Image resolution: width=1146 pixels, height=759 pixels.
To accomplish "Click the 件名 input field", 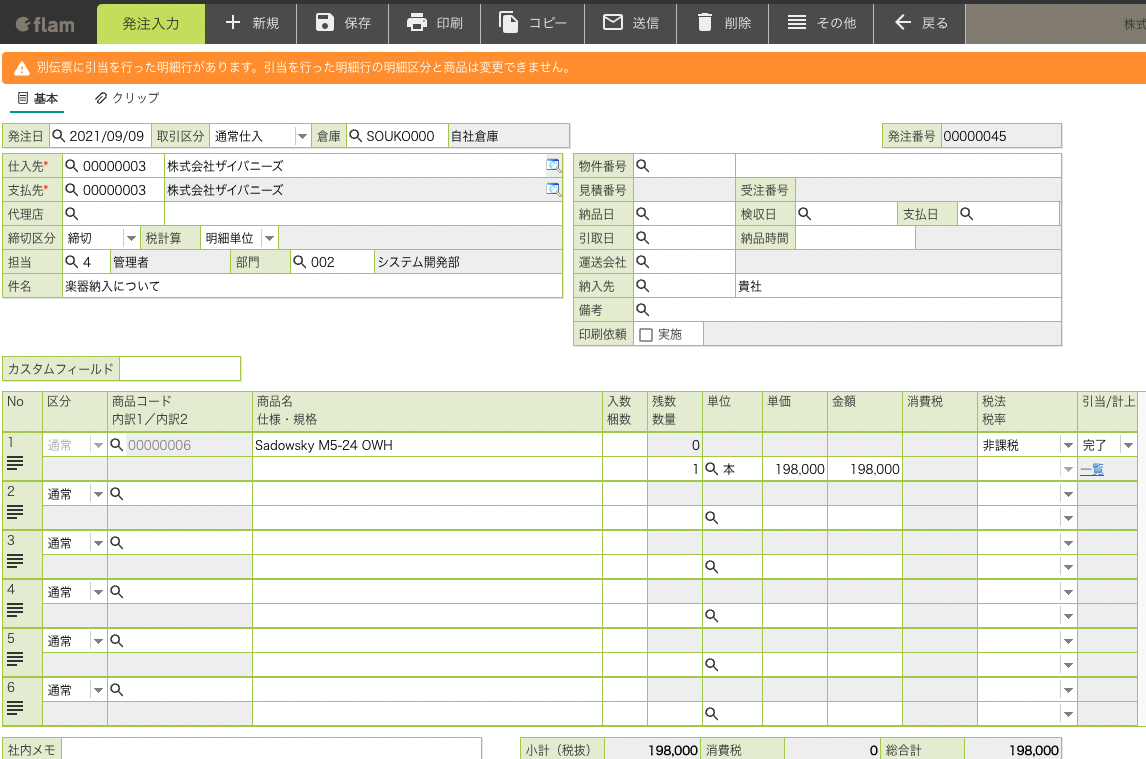I will [312, 286].
